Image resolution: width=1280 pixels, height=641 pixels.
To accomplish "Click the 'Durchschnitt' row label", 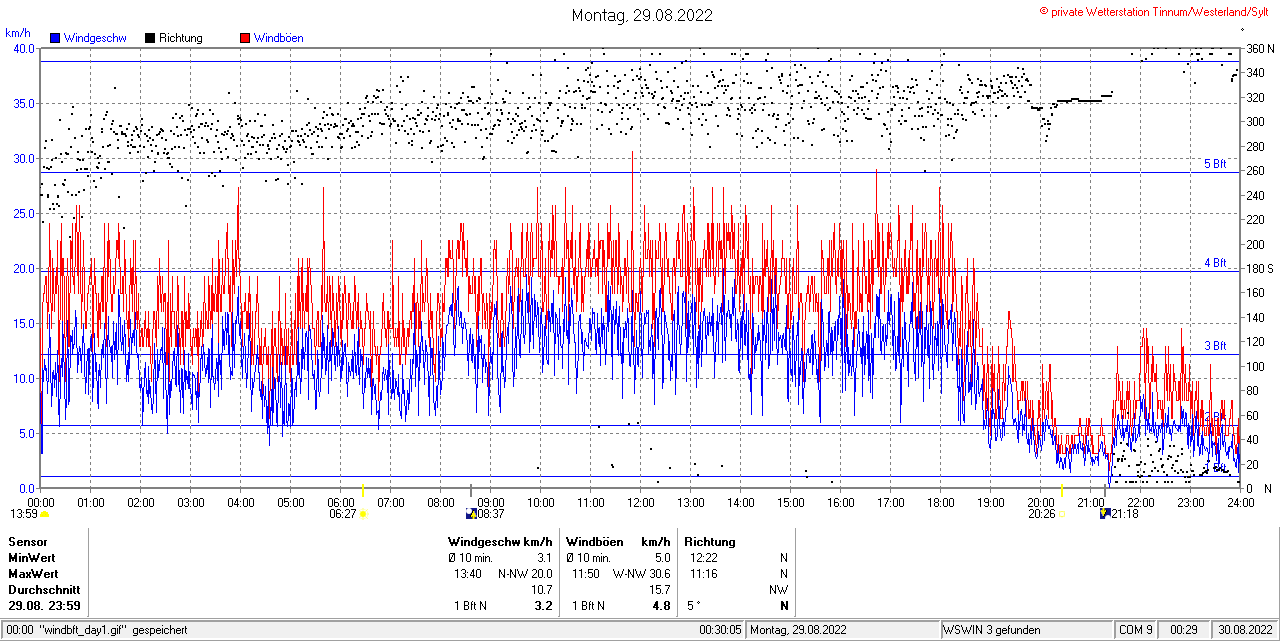I will [44, 590].
